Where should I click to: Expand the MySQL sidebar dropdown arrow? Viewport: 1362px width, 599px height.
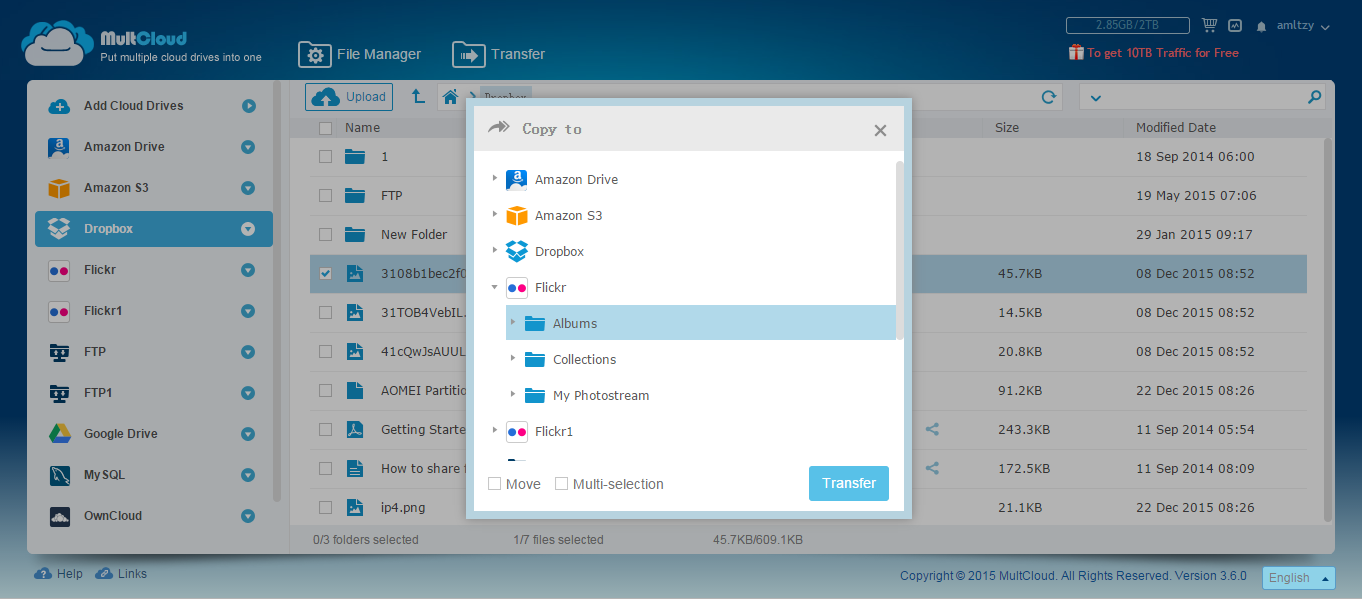(x=248, y=475)
